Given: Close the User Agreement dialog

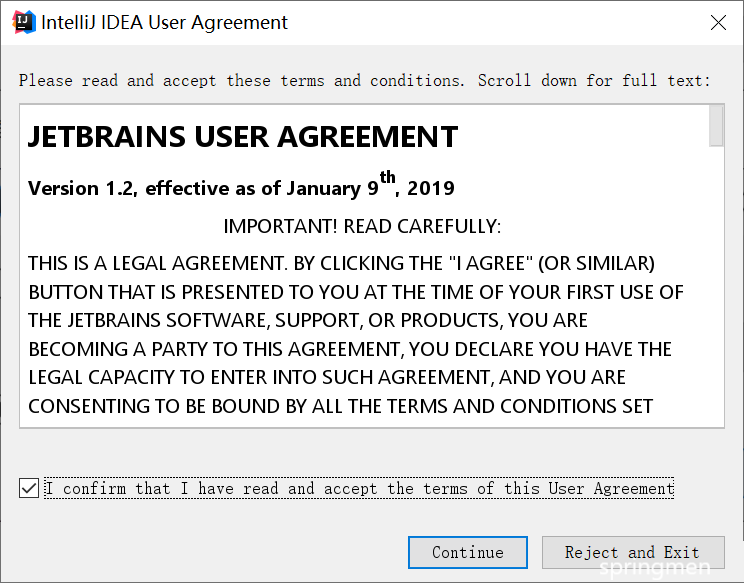Looking at the screenshot, I should (718, 22).
